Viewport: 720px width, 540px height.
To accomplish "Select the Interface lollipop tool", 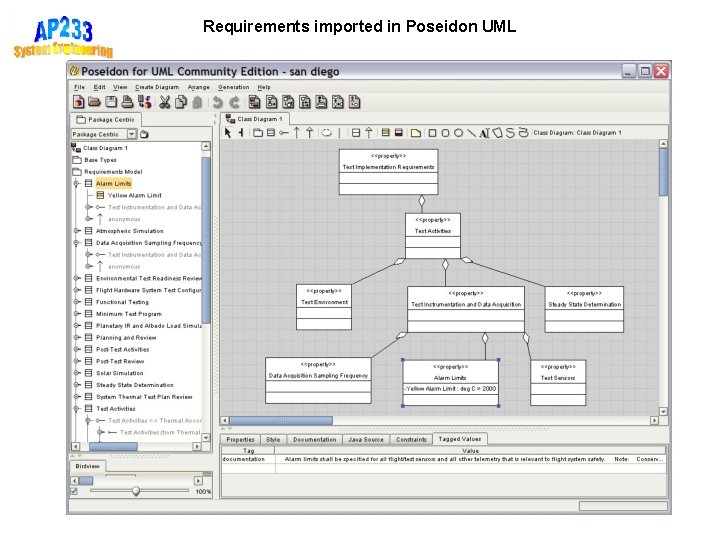I will tap(284, 133).
